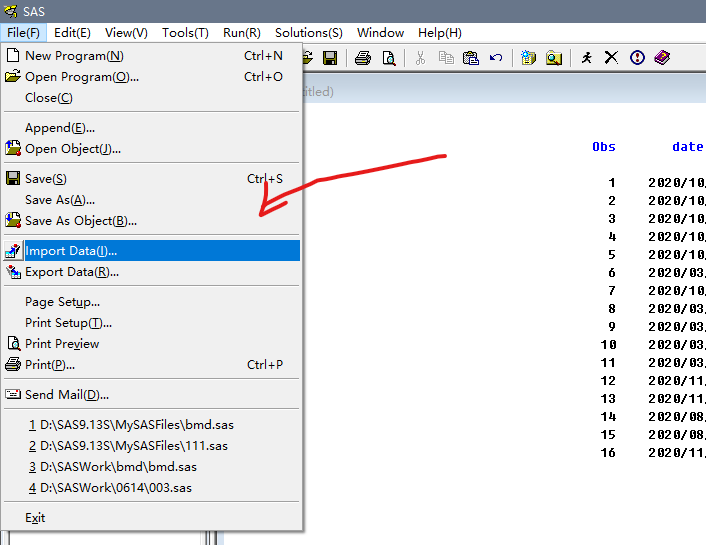
Task: Click the New Library toolbar icon
Action: pyautogui.click(x=528, y=58)
